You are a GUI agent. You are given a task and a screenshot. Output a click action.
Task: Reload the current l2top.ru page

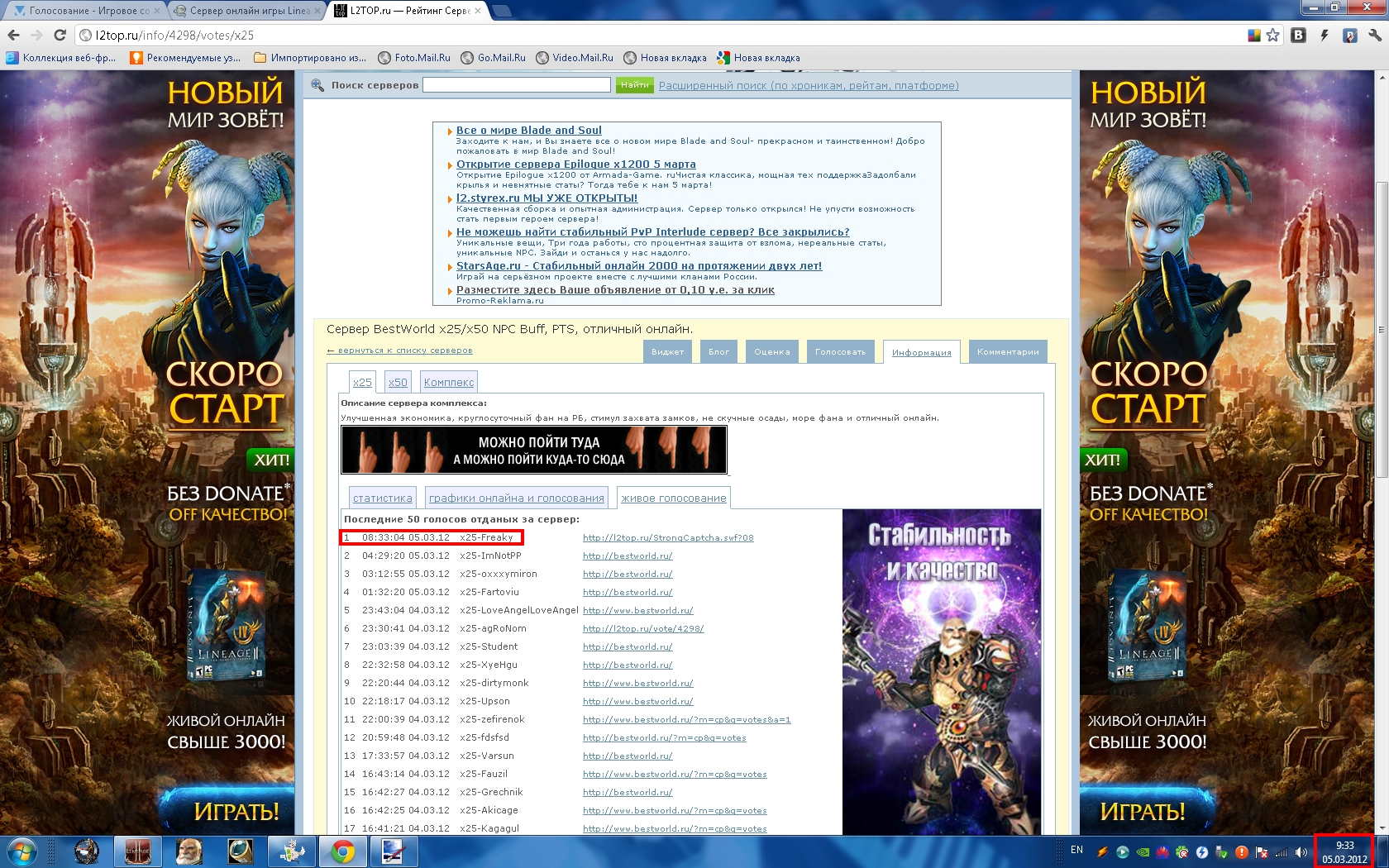point(60,35)
